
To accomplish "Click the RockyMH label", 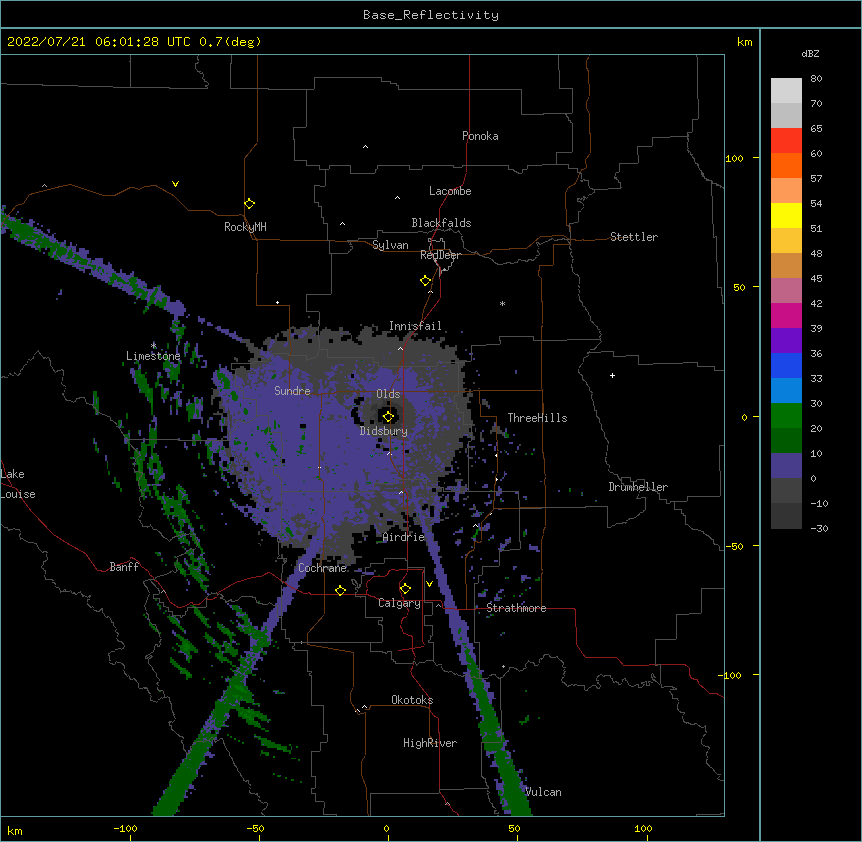I will pos(245,227).
